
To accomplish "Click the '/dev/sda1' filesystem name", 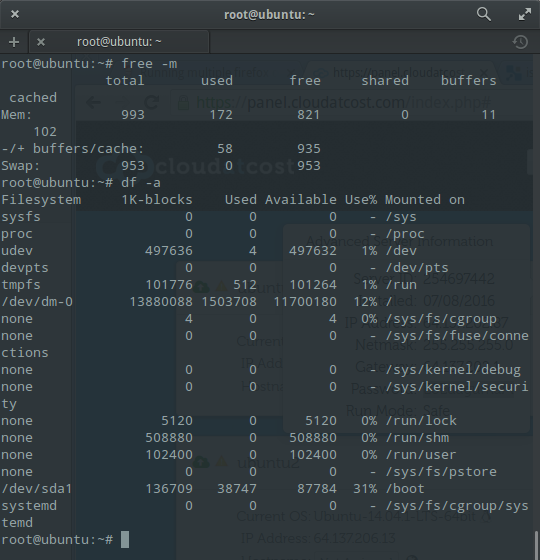I will (x=36, y=489).
